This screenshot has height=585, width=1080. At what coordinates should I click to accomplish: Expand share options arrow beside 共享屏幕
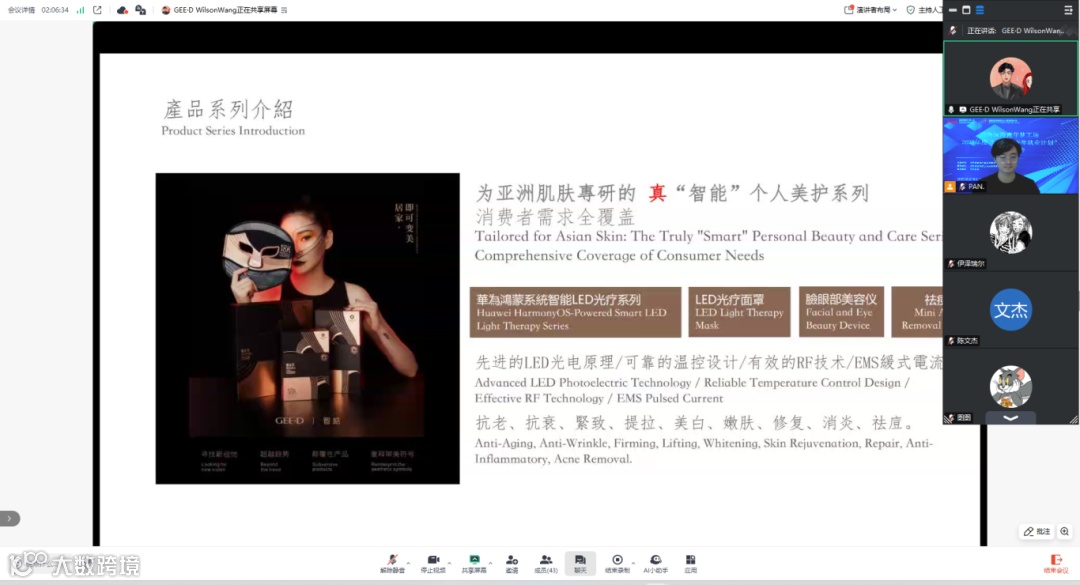490,563
